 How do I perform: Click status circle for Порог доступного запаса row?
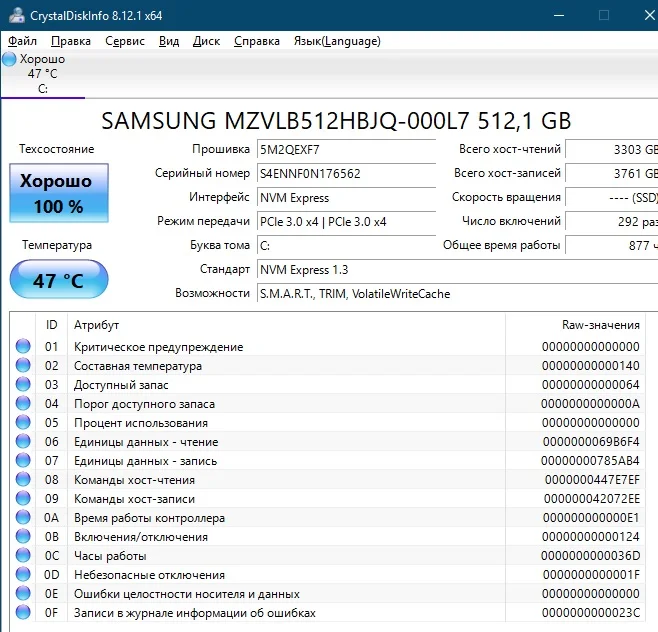click(23, 403)
